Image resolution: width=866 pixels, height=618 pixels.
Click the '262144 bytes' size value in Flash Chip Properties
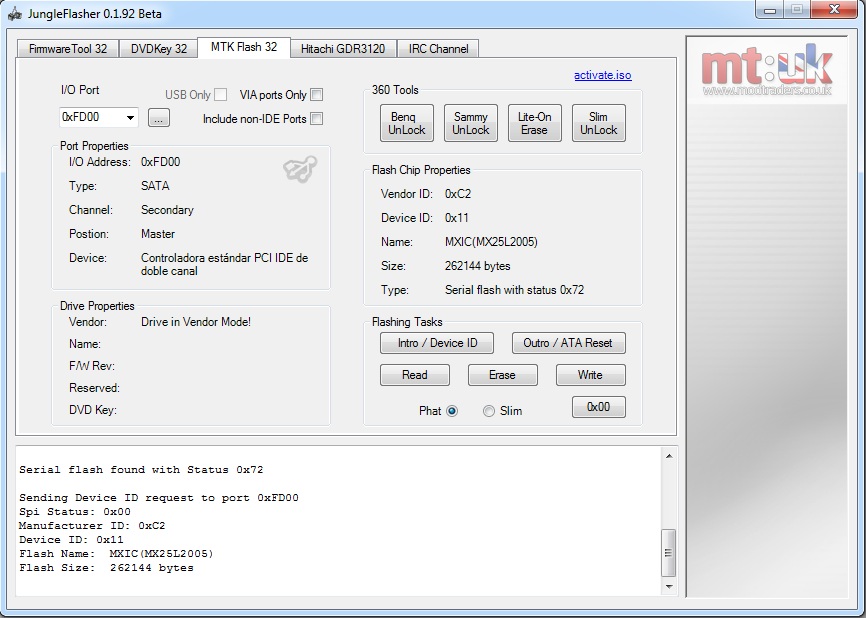click(478, 266)
